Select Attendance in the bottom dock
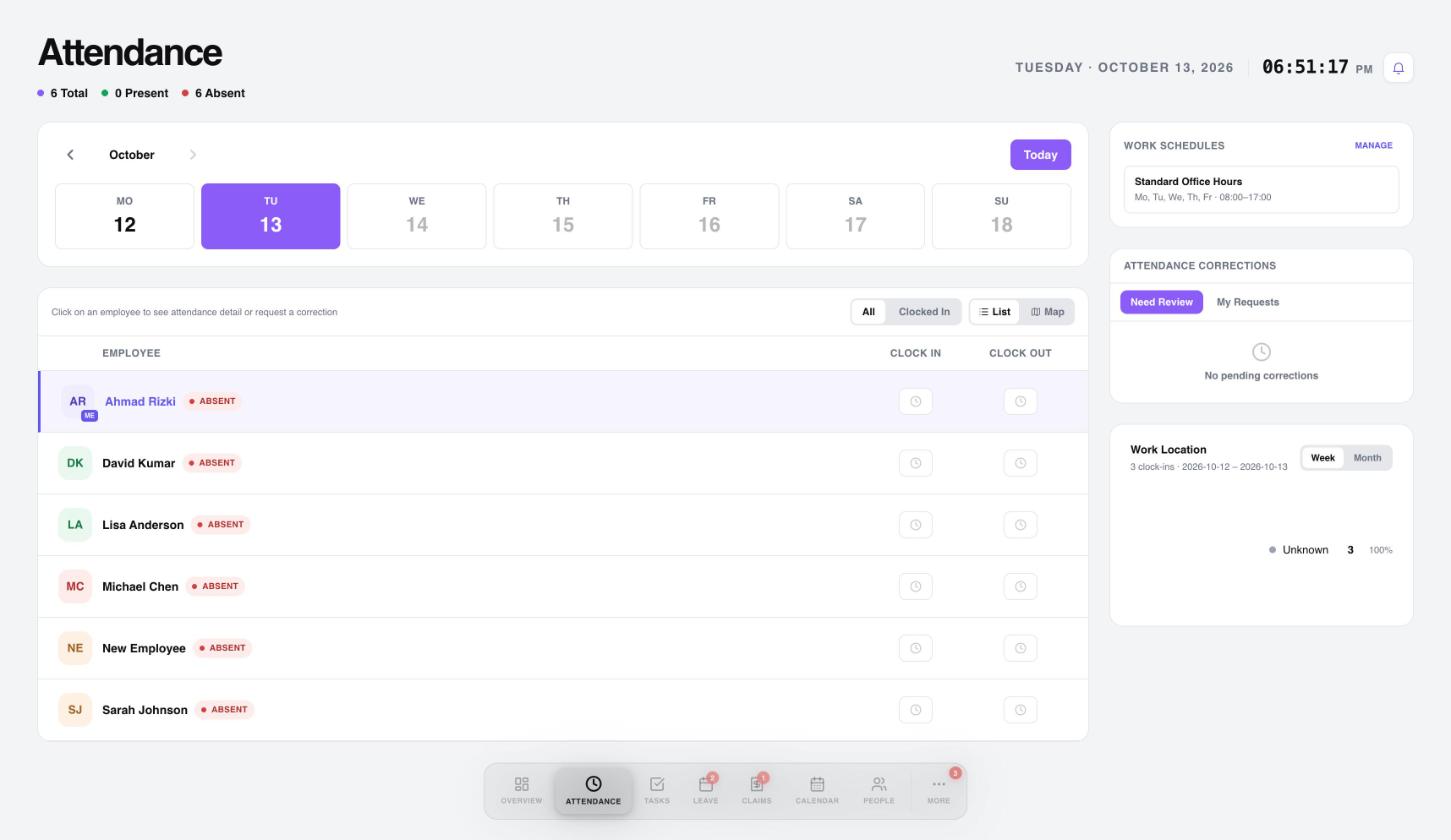The image size is (1451, 840). pyautogui.click(x=593, y=791)
